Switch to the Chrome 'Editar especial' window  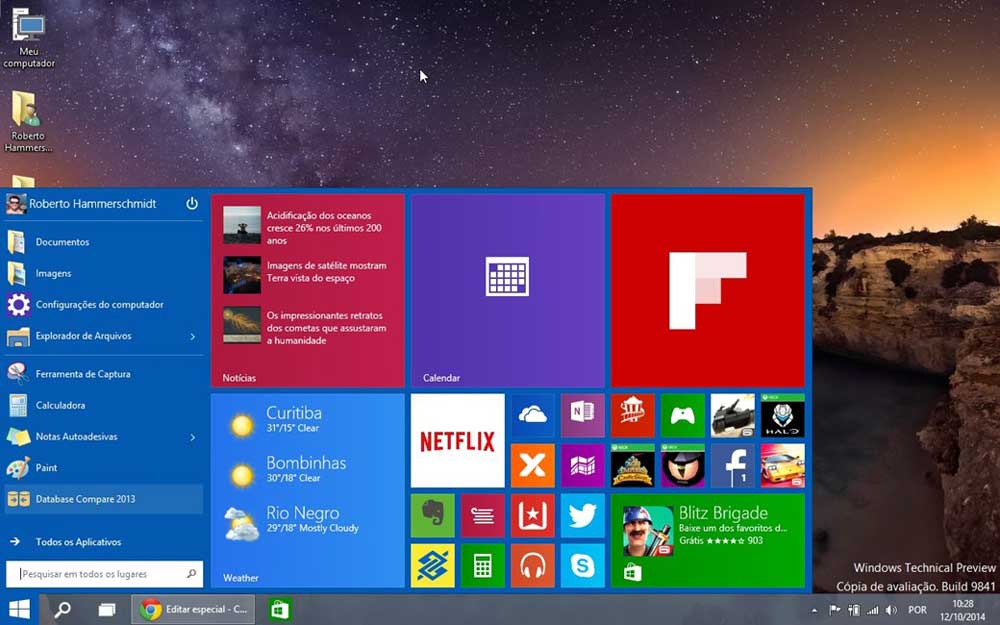[193, 609]
